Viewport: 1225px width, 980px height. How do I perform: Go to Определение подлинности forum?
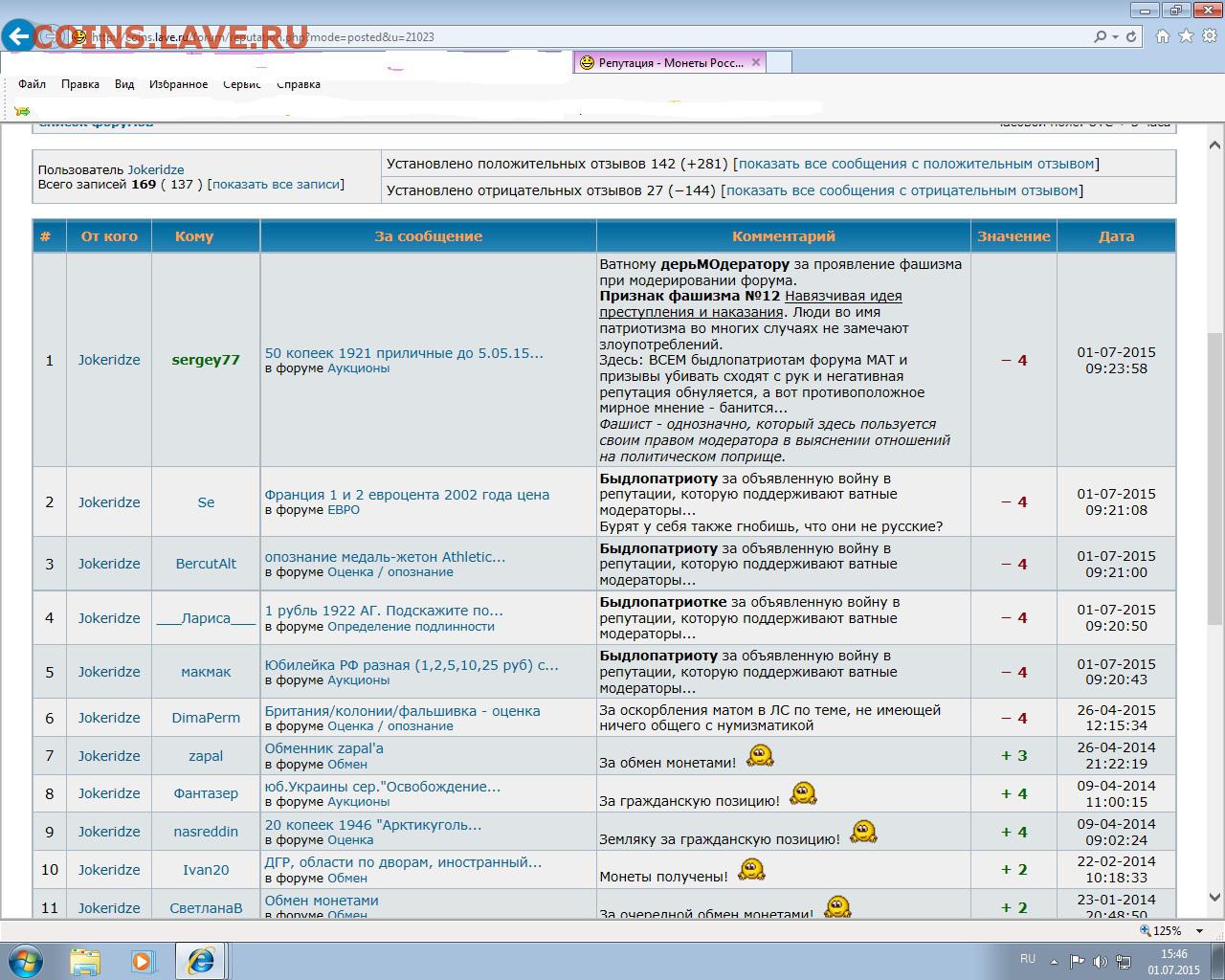point(411,627)
